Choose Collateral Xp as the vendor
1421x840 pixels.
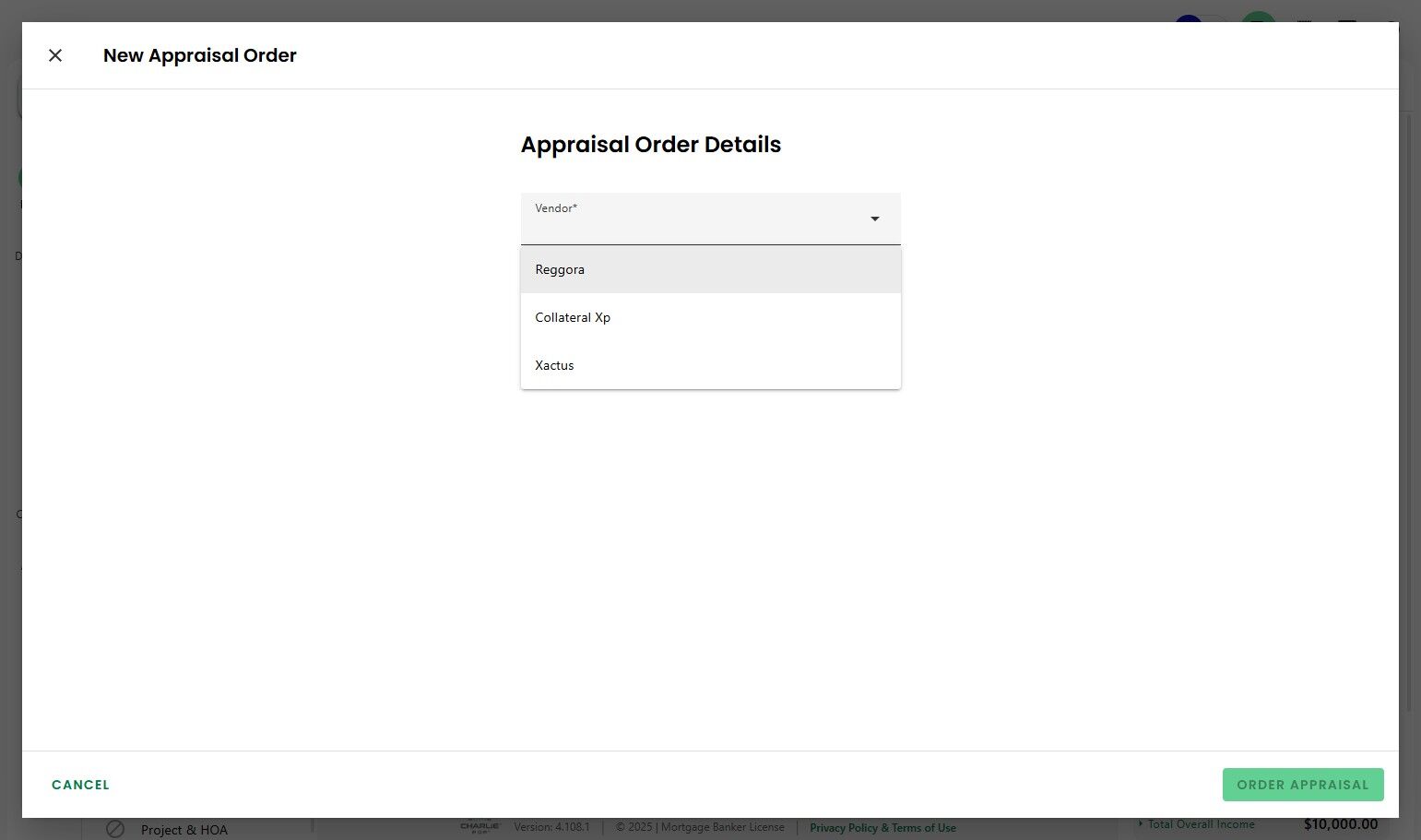tap(710, 317)
